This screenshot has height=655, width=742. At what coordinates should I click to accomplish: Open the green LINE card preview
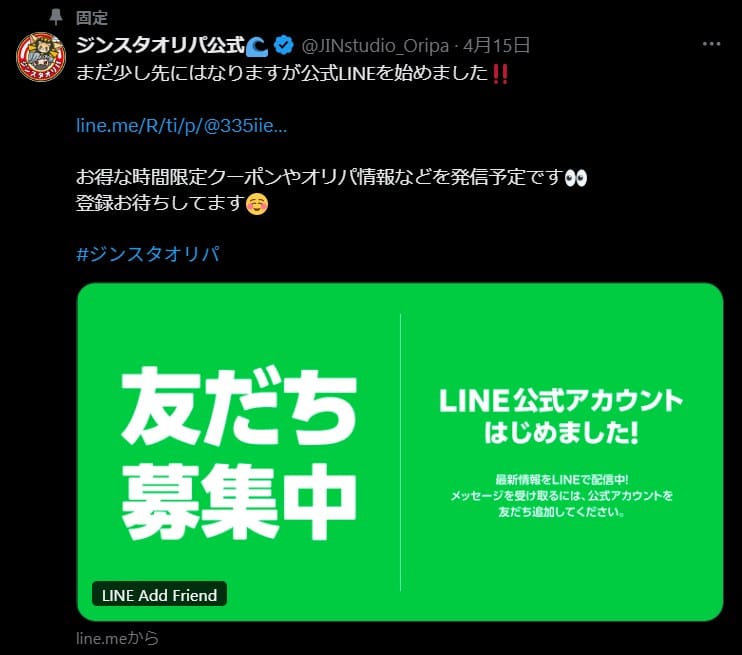[x=400, y=452]
